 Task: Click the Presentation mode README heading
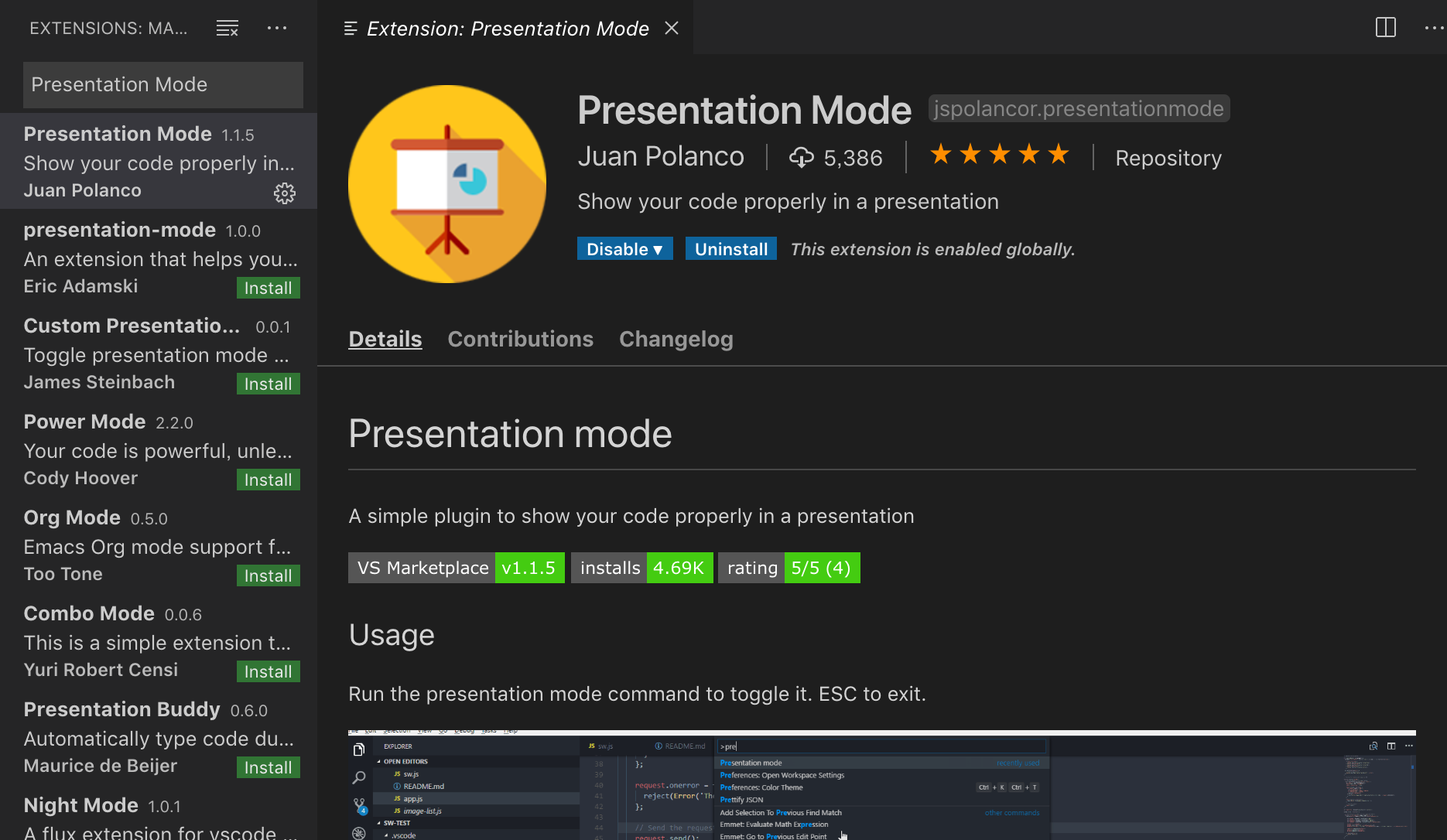[x=510, y=433]
